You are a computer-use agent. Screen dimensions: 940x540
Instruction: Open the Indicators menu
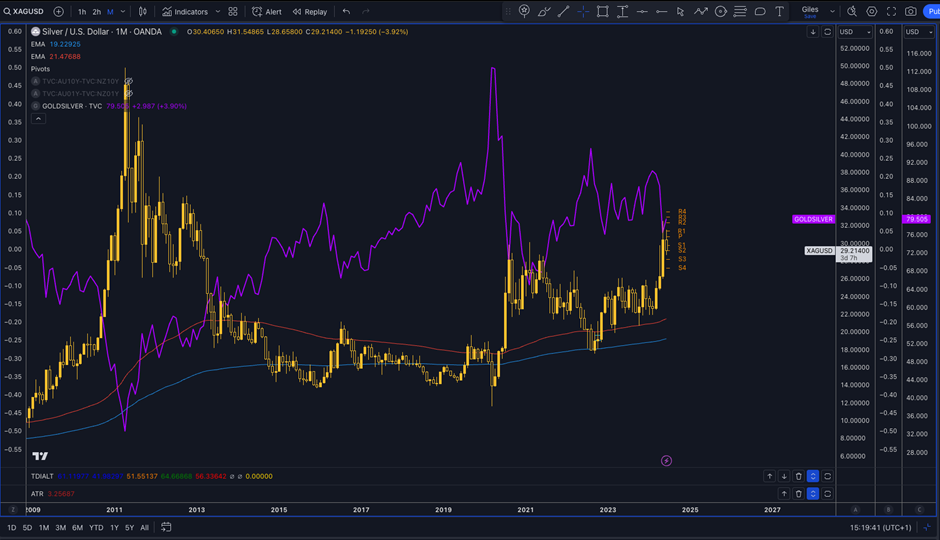click(x=185, y=12)
